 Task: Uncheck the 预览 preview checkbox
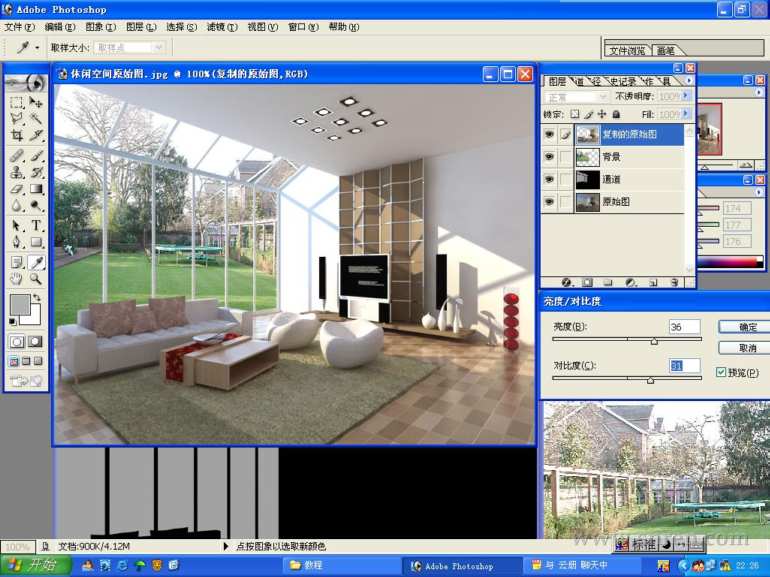[721, 372]
